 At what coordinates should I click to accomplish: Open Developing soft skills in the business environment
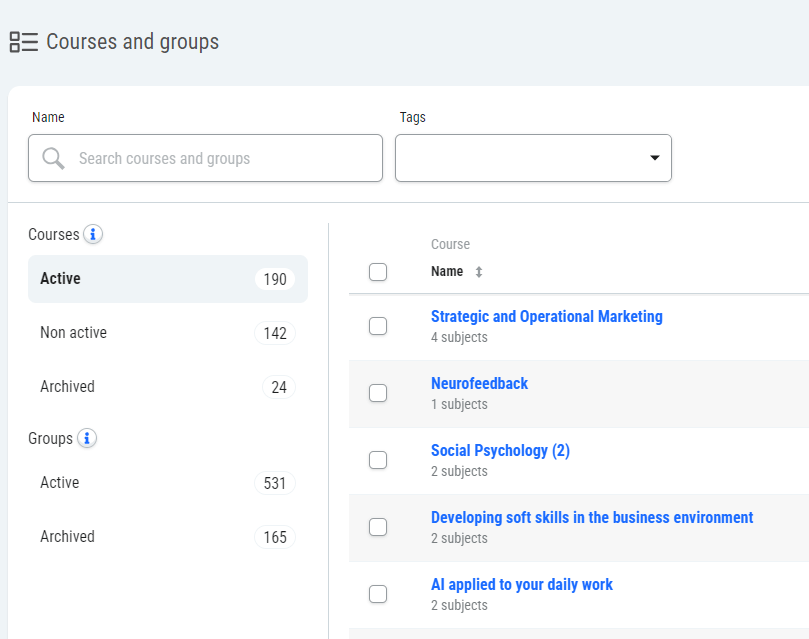[x=592, y=518]
